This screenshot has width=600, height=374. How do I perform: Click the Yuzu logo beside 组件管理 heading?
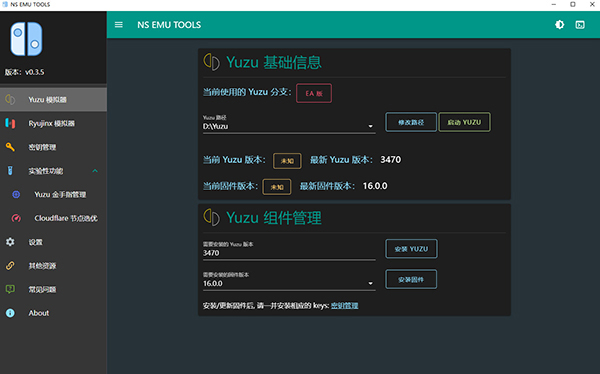pyautogui.click(x=212, y=217)
